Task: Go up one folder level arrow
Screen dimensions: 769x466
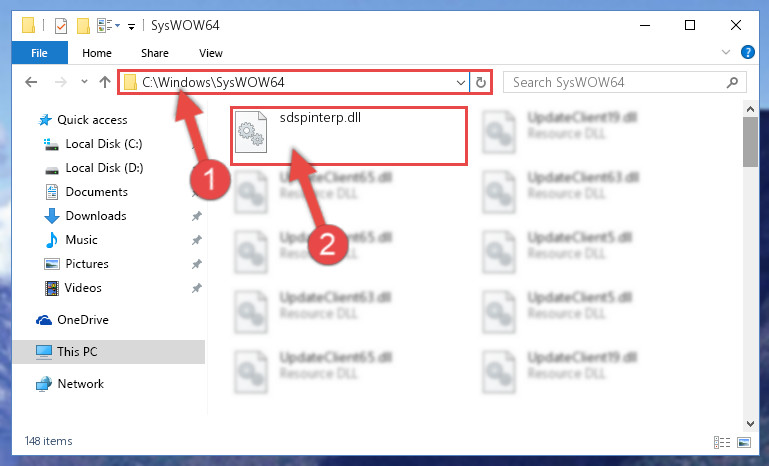Action: point(105,82)
